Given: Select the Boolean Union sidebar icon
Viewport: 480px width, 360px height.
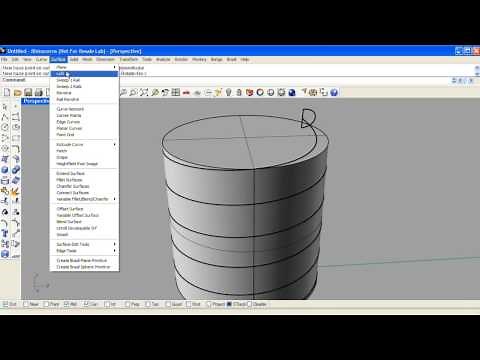Looking at the screenshot, I should [16, 170].
